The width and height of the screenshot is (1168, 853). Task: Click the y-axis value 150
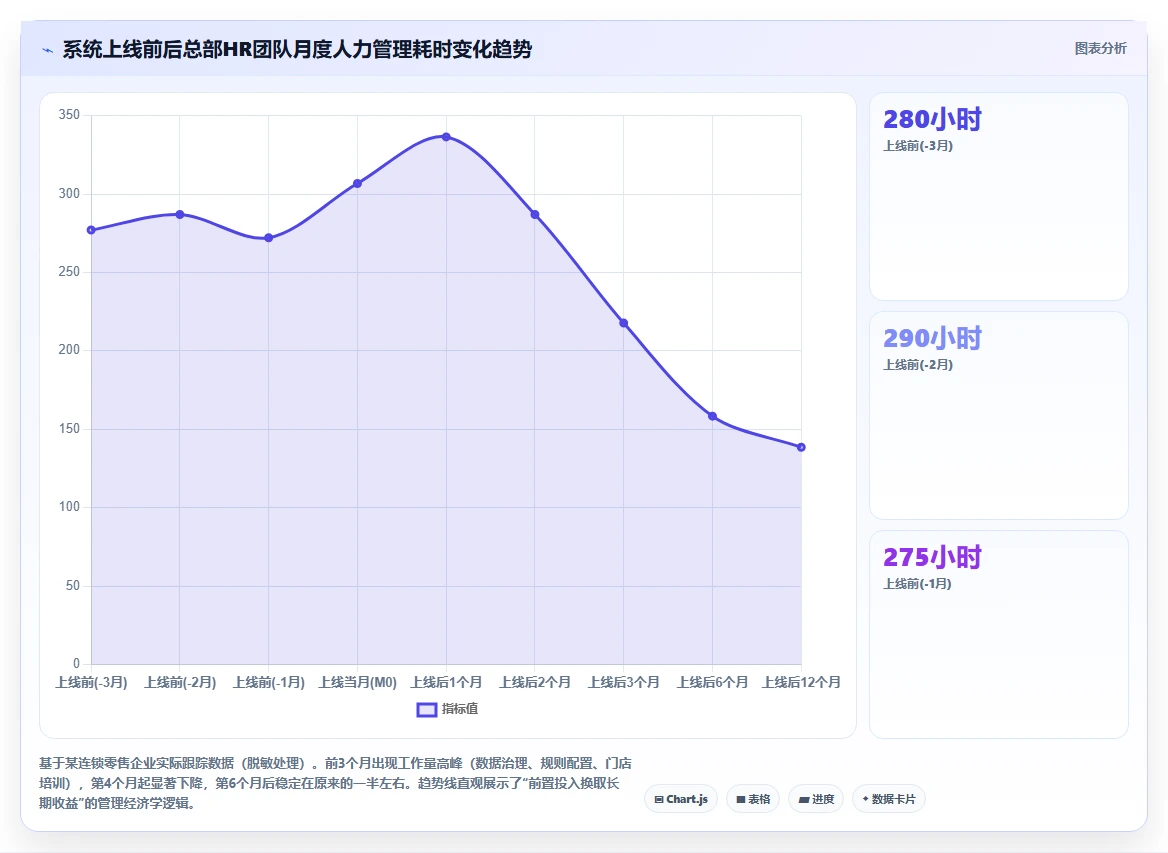(69, 429)
